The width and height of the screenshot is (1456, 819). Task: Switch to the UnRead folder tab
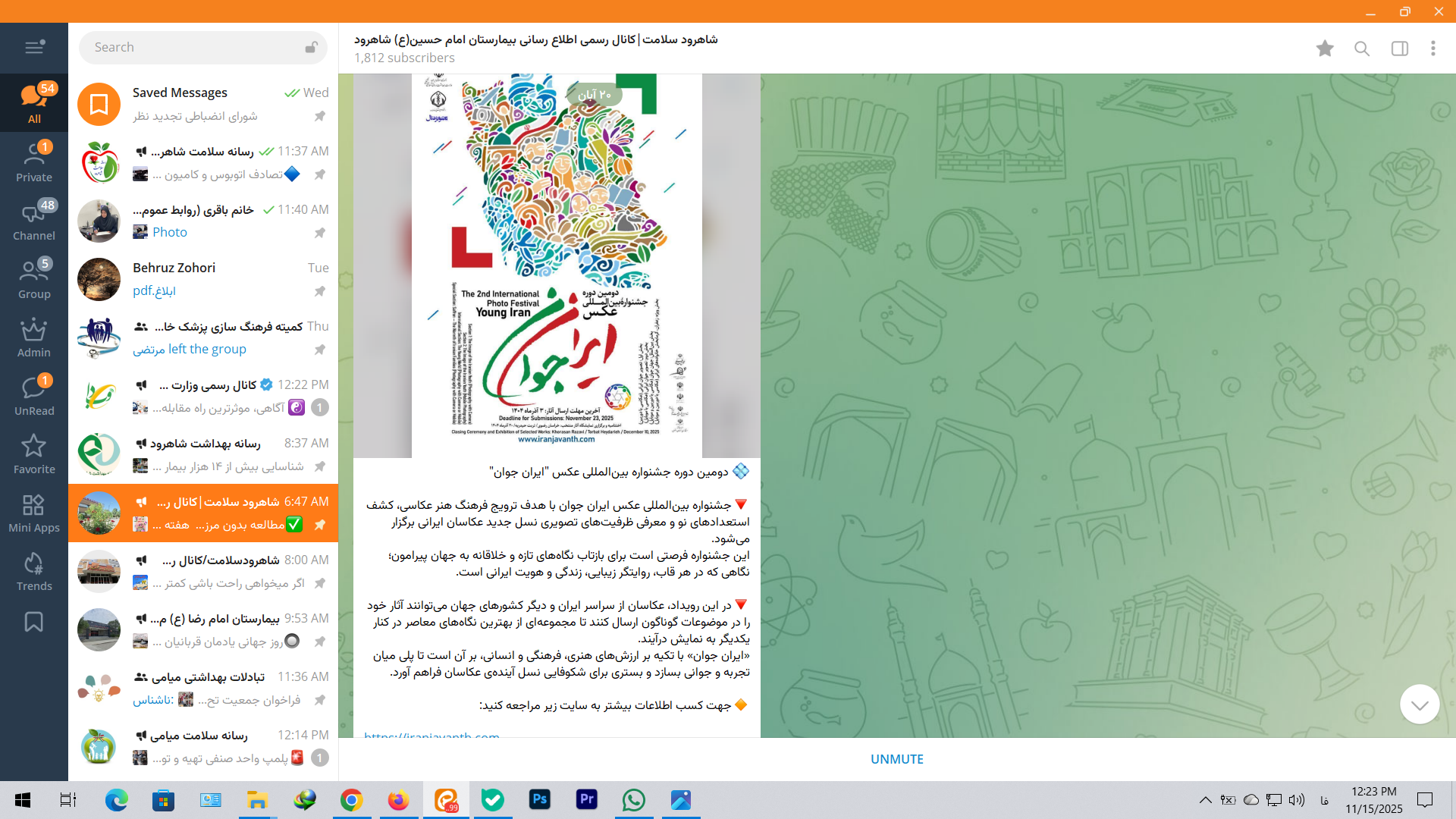[34, 397]
